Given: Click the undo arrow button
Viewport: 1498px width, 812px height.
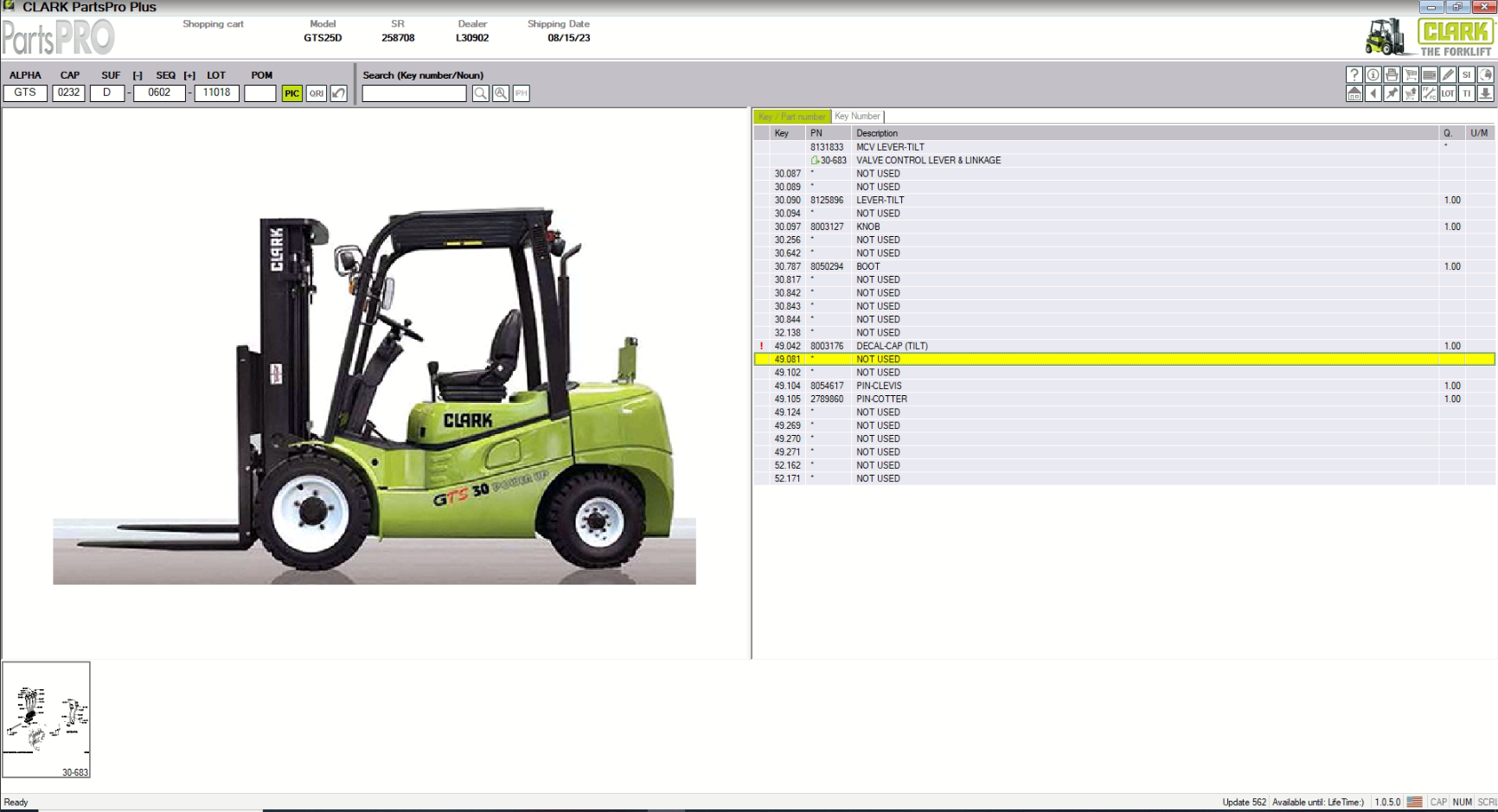Looking at the screenshot, I should tap(338, 93).
